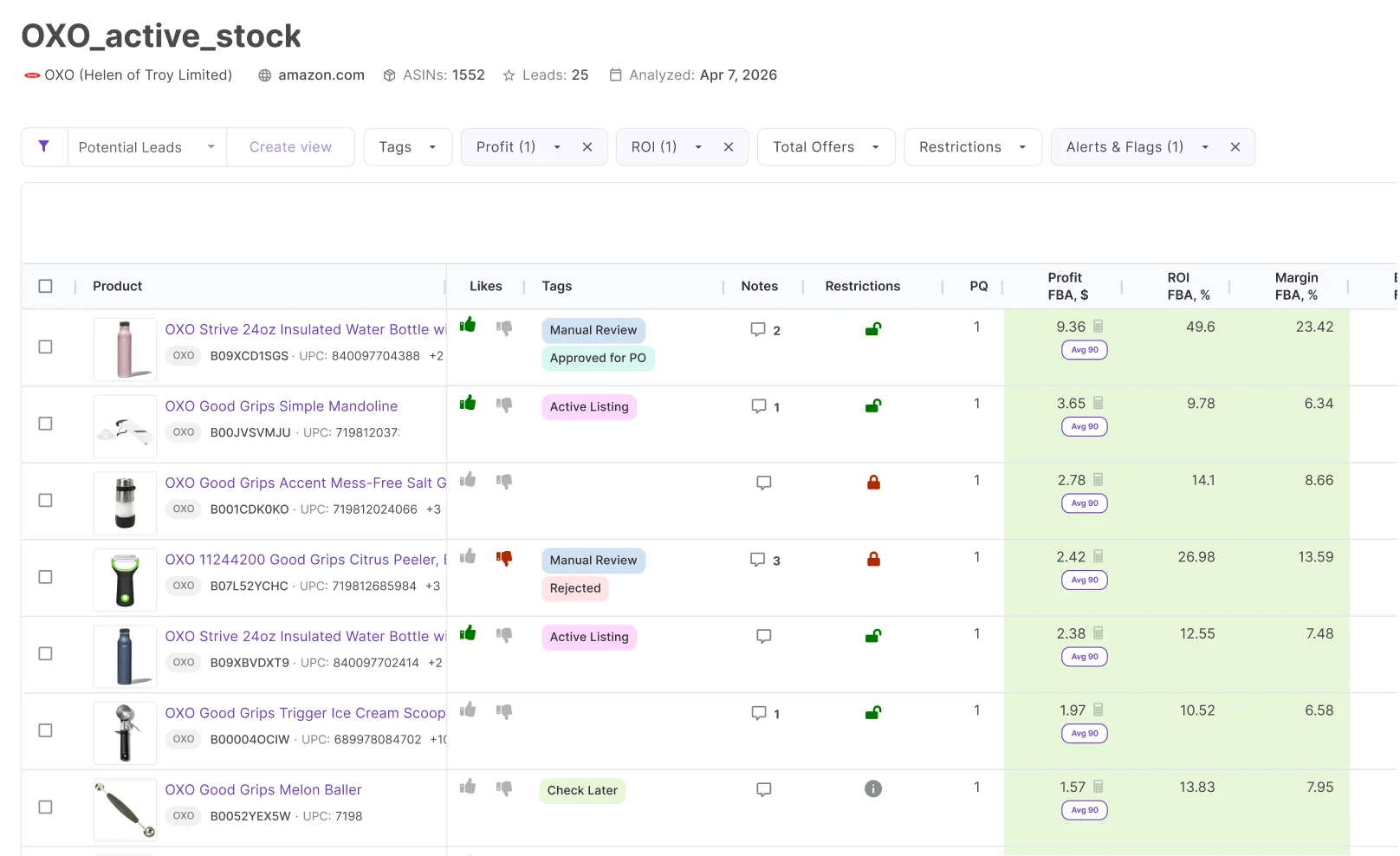Screen dimensions: 1400x856
Task: View unlocked restriction on B09XCD1SGS row
Action: point(873,329)
